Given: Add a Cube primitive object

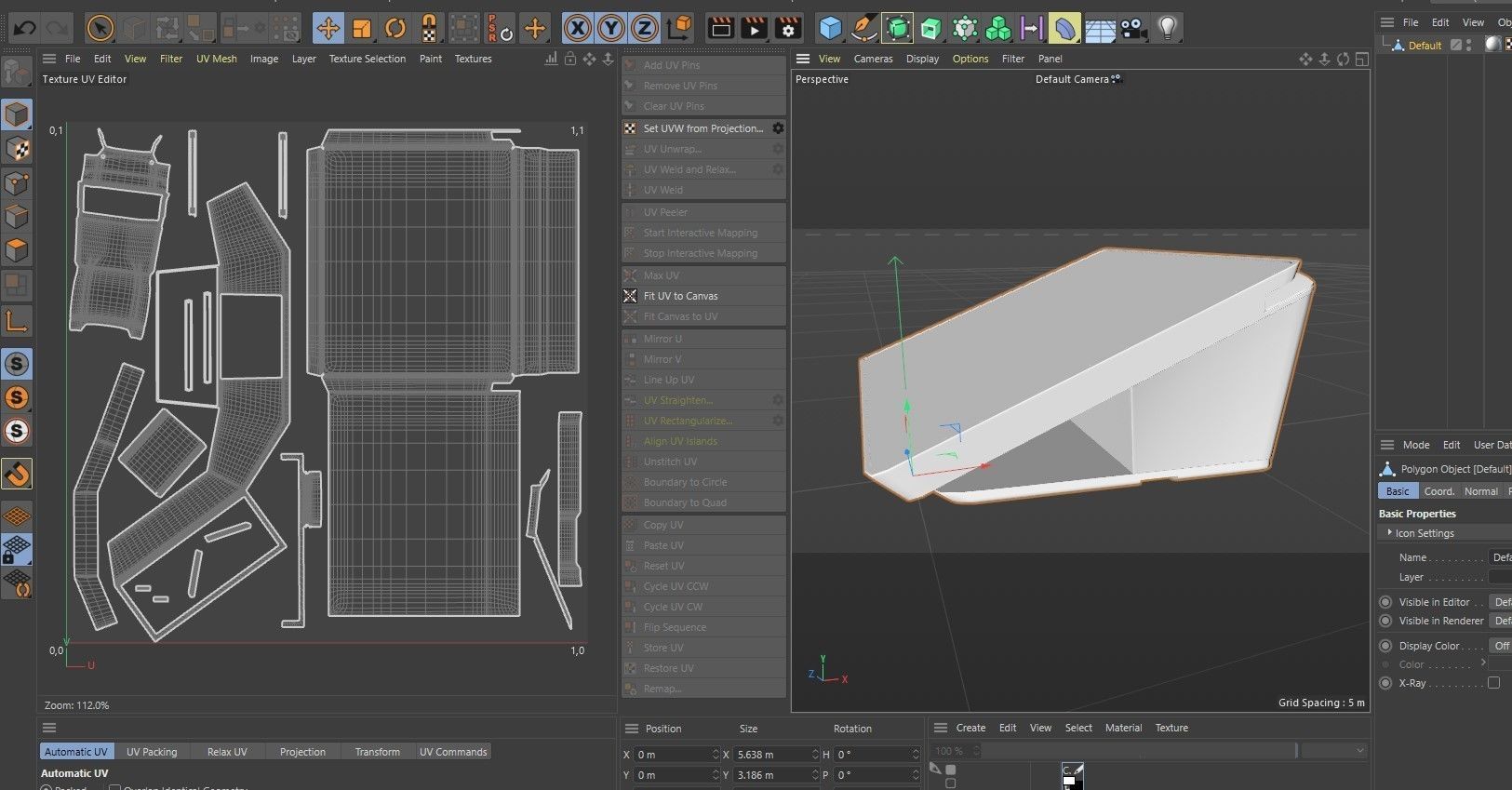Looking at the screenshot, I should click(830, 28).
